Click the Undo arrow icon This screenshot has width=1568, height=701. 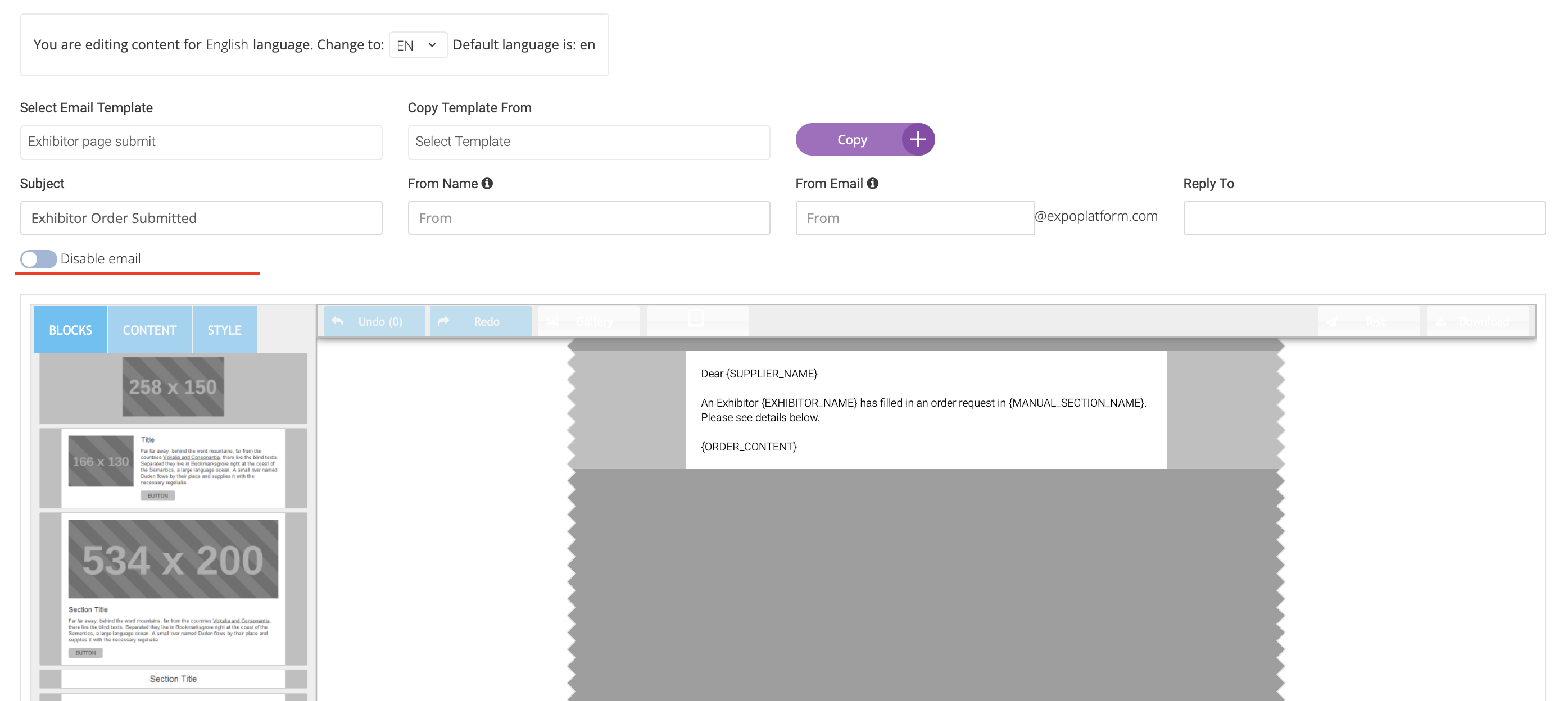tap(338, 321)
